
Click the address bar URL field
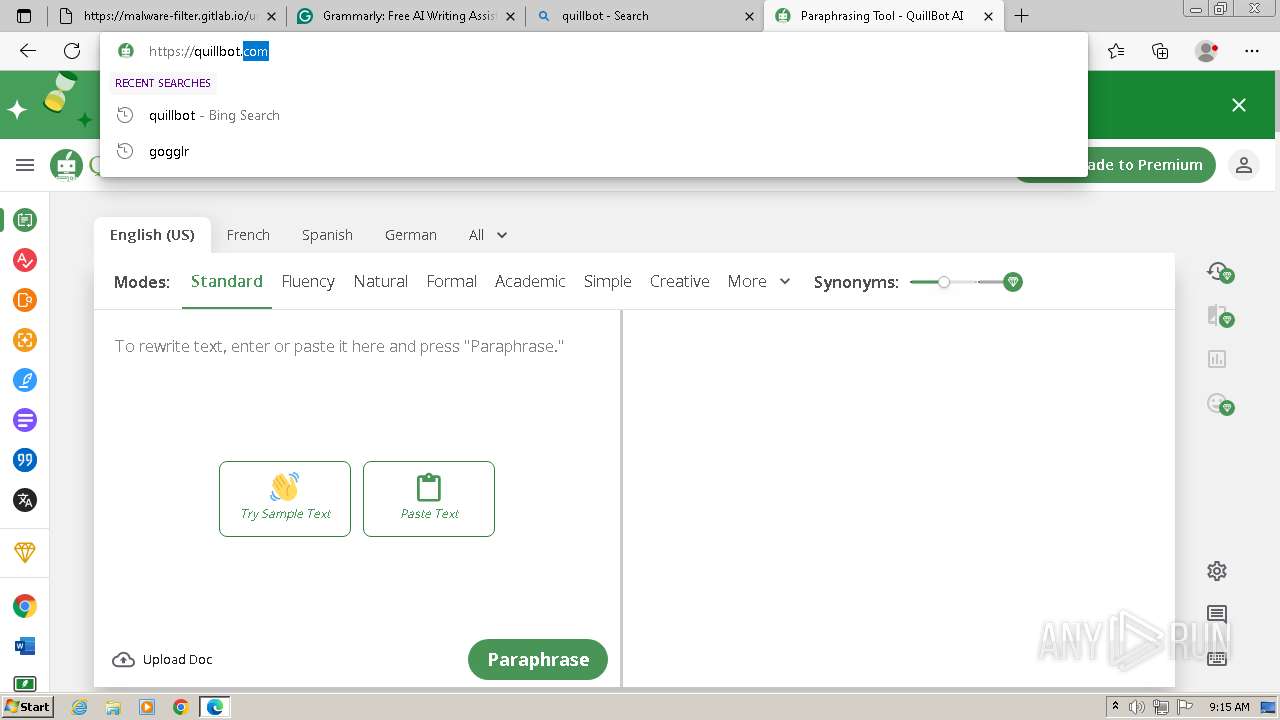pos(594,51)
